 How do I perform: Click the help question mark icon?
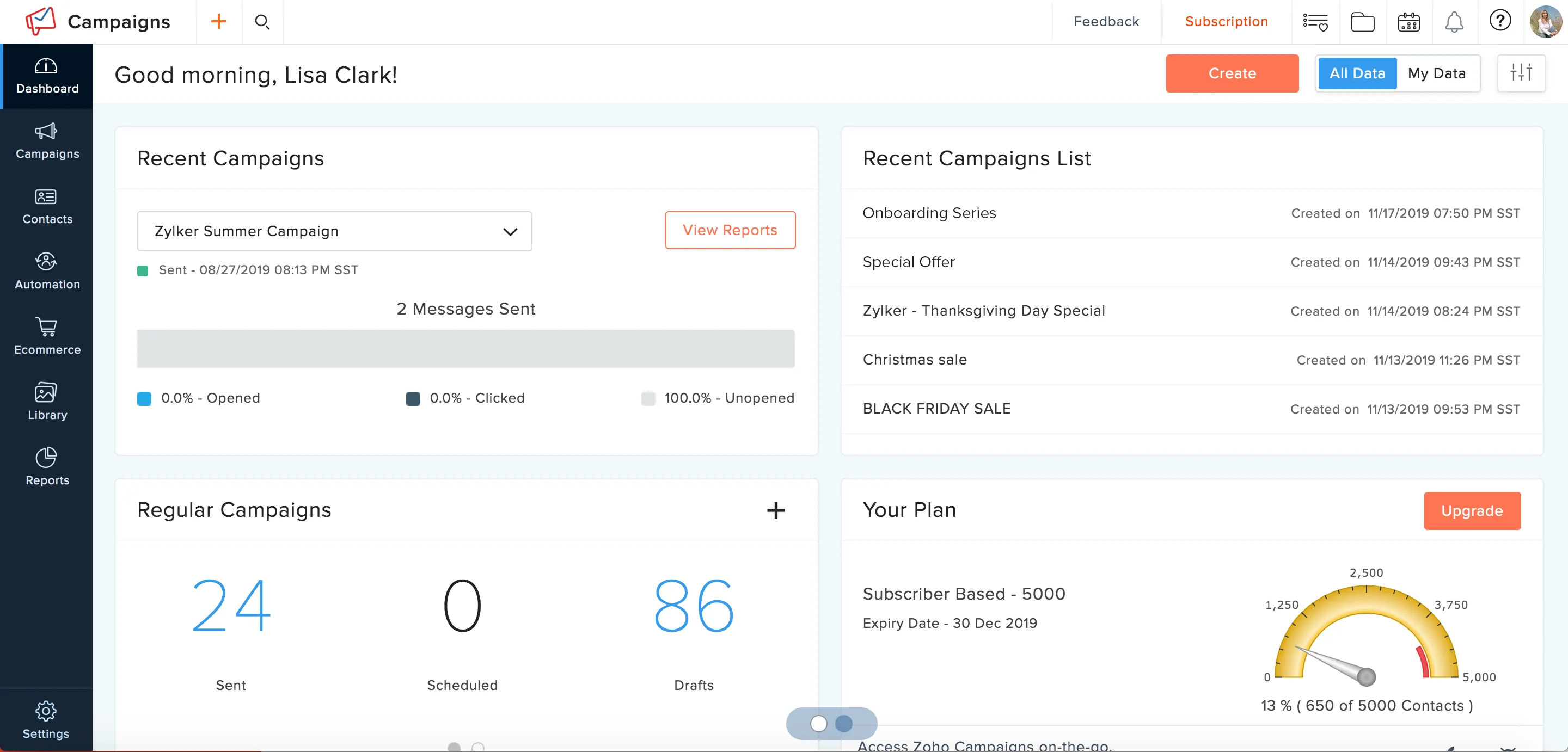(x=1500, y=21)
